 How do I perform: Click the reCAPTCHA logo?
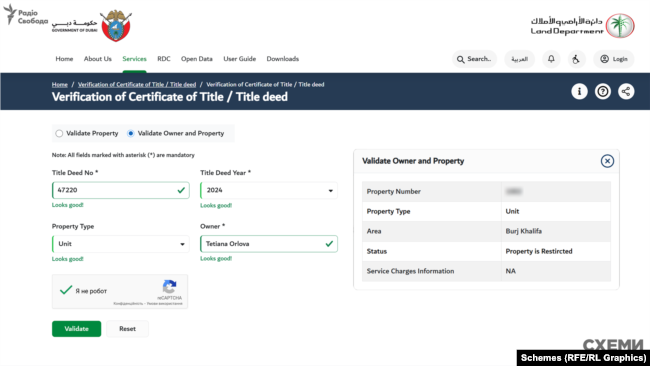[x=169, y=286]
